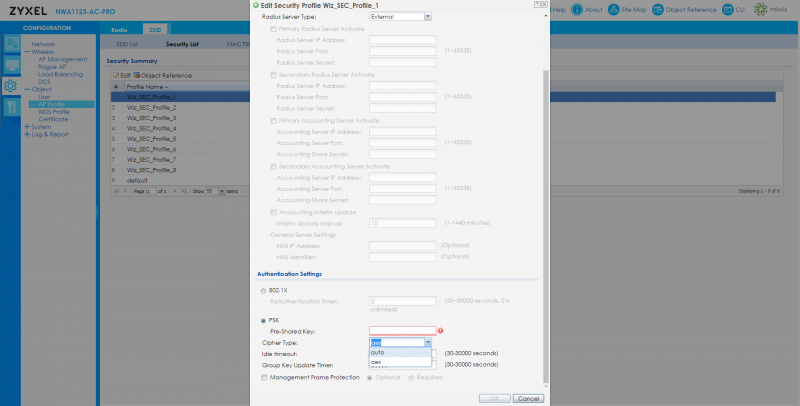Close the Edit Security Profile dialog
Viewport: 800px width, 406px height.
click(544, 4)
